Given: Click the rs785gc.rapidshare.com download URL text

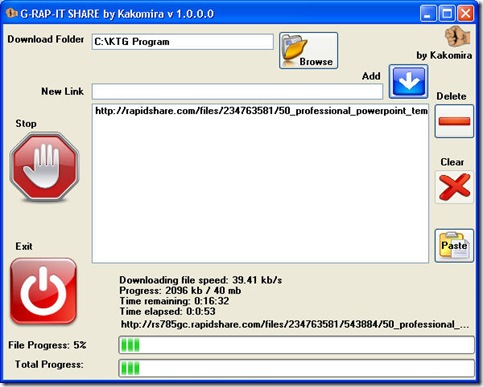Looking at the screenshot, I should coord(295,324).
